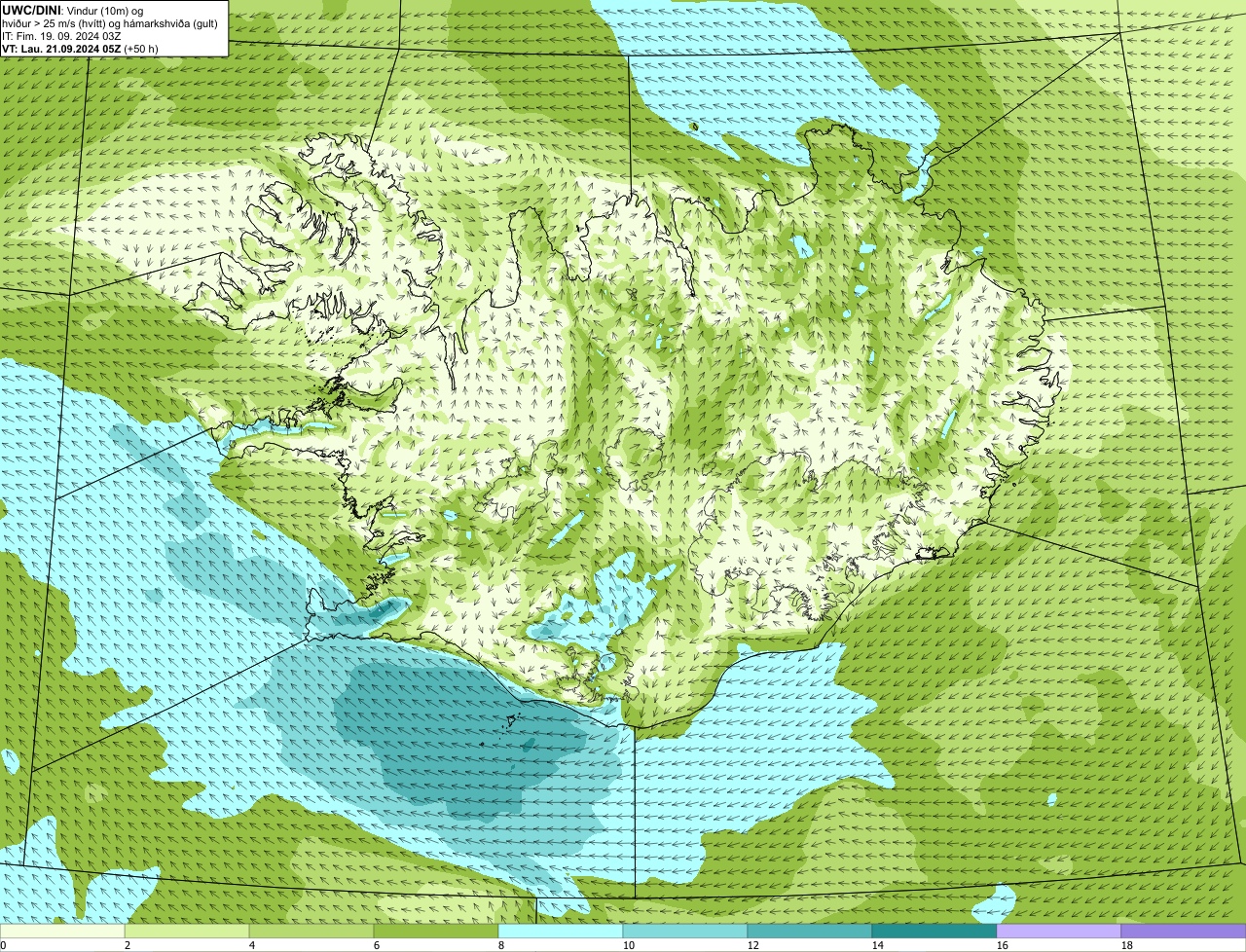This screenshot has height=952, width=1246.
Task: Click the 10–12 turquoise colorbar swatch
Action: coord(685,932)
